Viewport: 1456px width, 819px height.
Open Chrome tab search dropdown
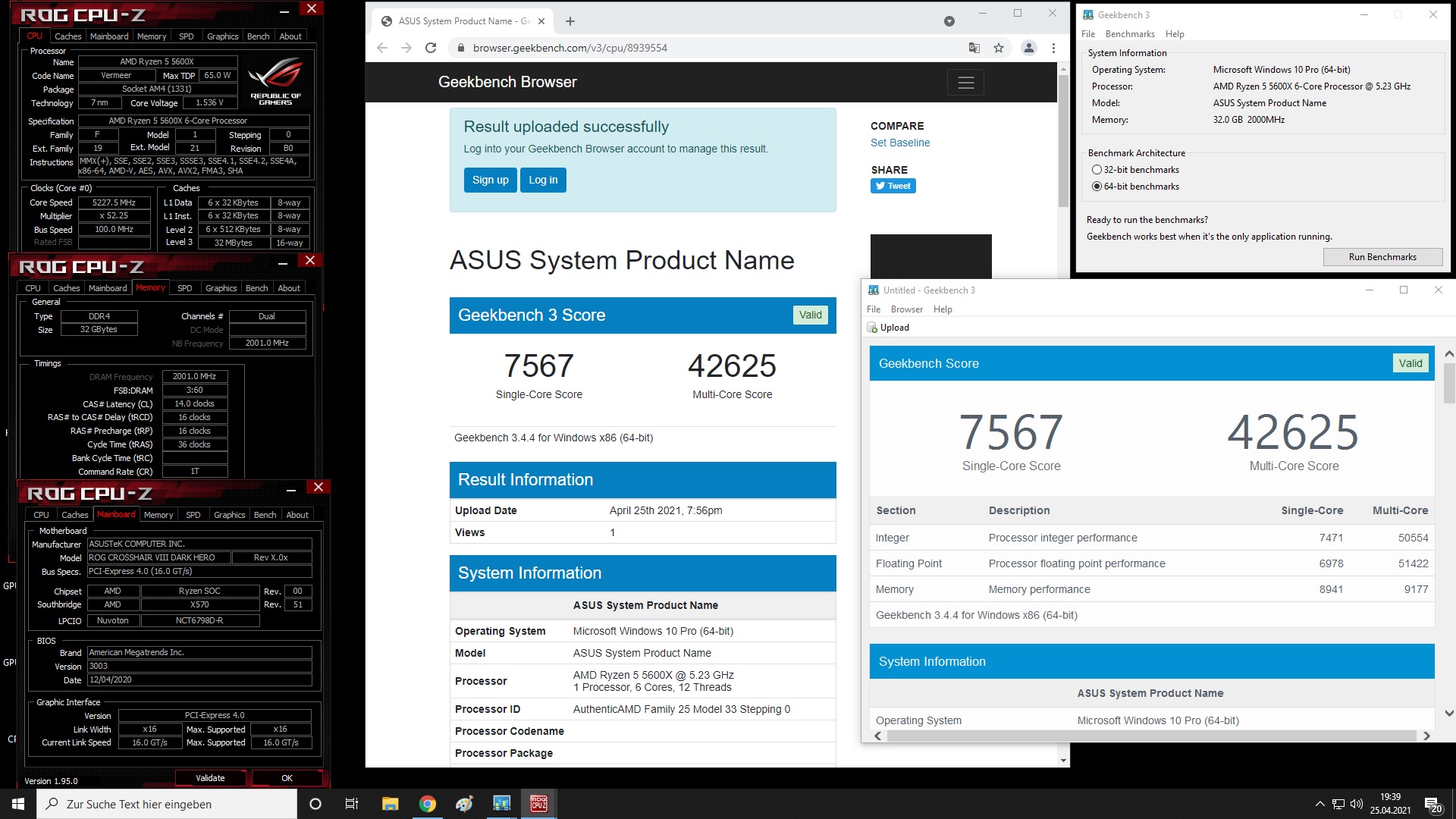949,21
